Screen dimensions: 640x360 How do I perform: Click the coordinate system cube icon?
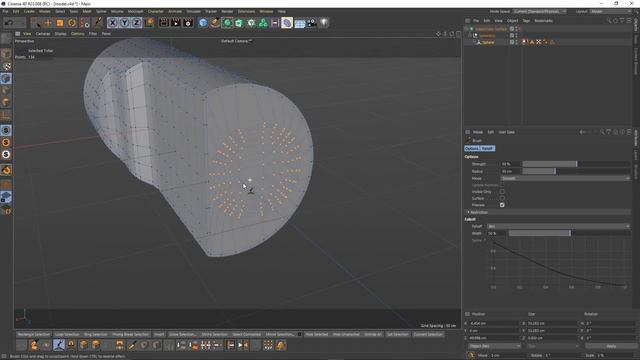(150, 23)
